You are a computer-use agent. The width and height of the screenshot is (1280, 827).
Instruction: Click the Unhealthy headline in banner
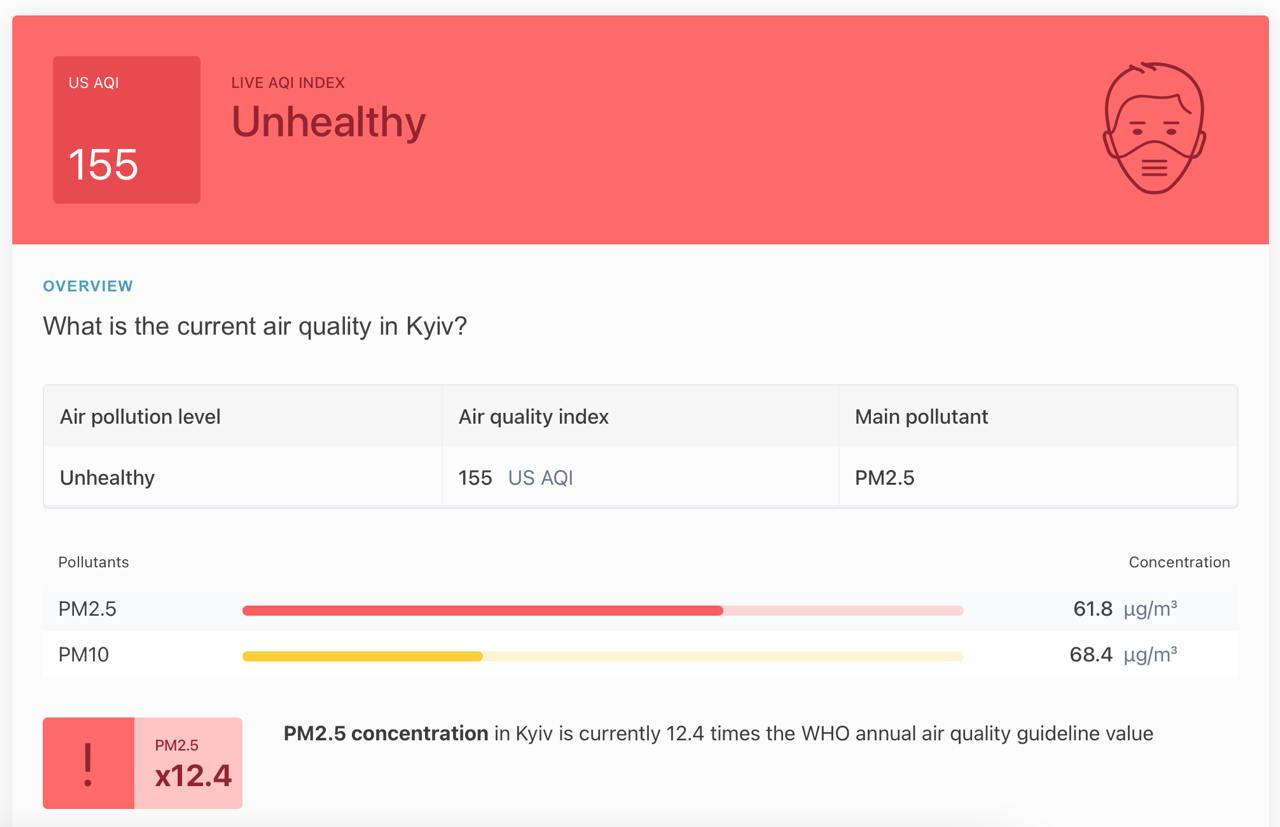pyautogui.click(x=328, y=122)
